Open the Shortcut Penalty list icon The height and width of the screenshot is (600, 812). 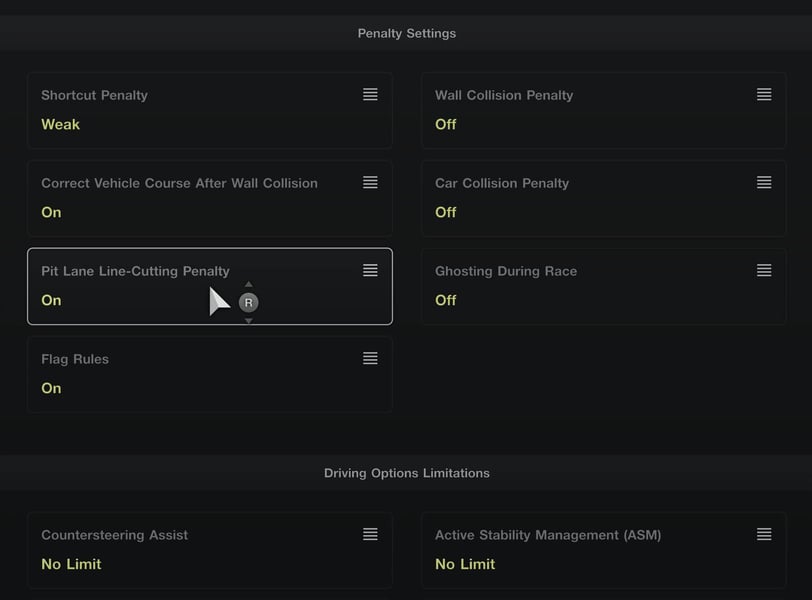(370, 94)
